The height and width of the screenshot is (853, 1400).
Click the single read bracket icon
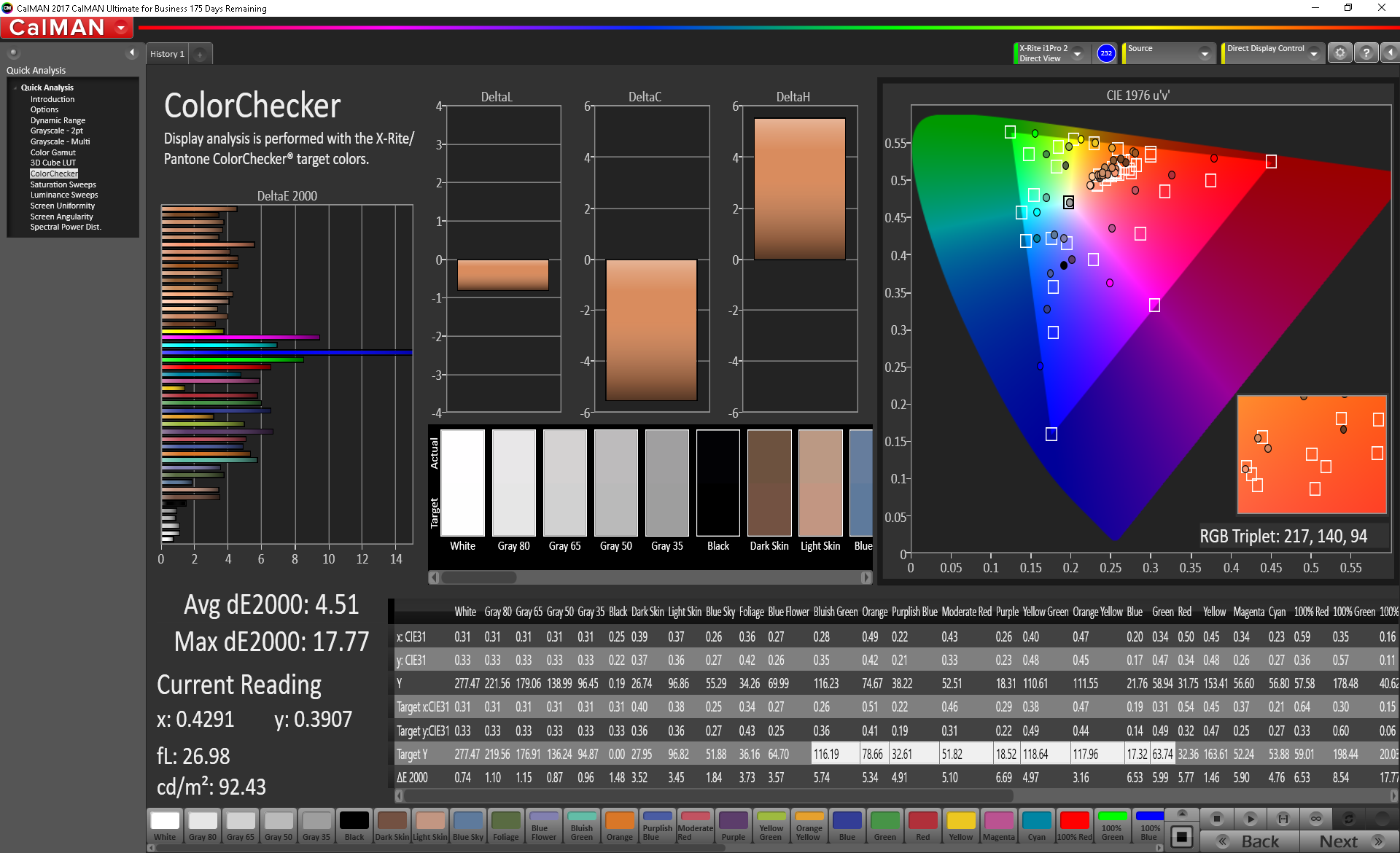point(1283,819)
